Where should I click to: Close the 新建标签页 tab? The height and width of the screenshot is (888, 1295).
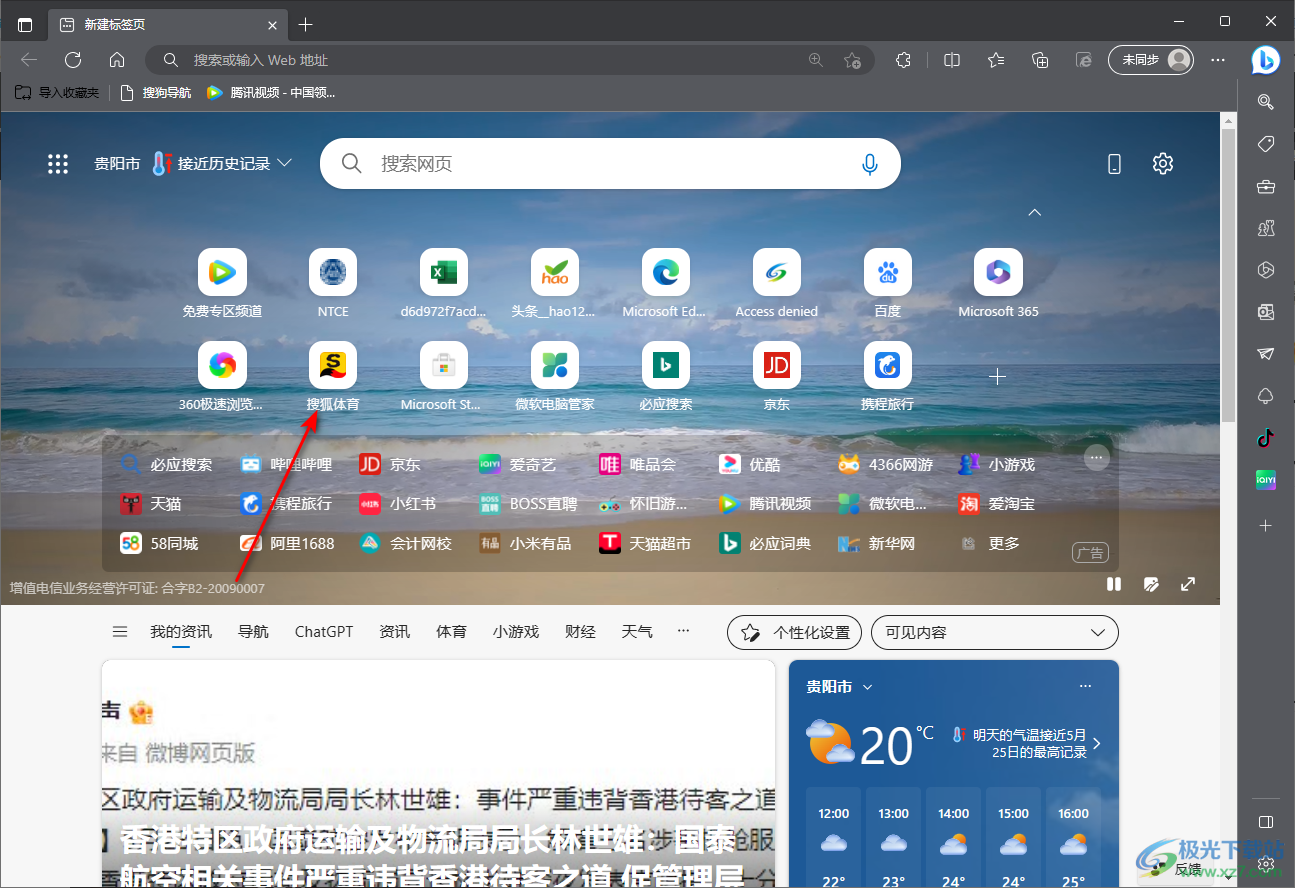(x=272, y=24)
